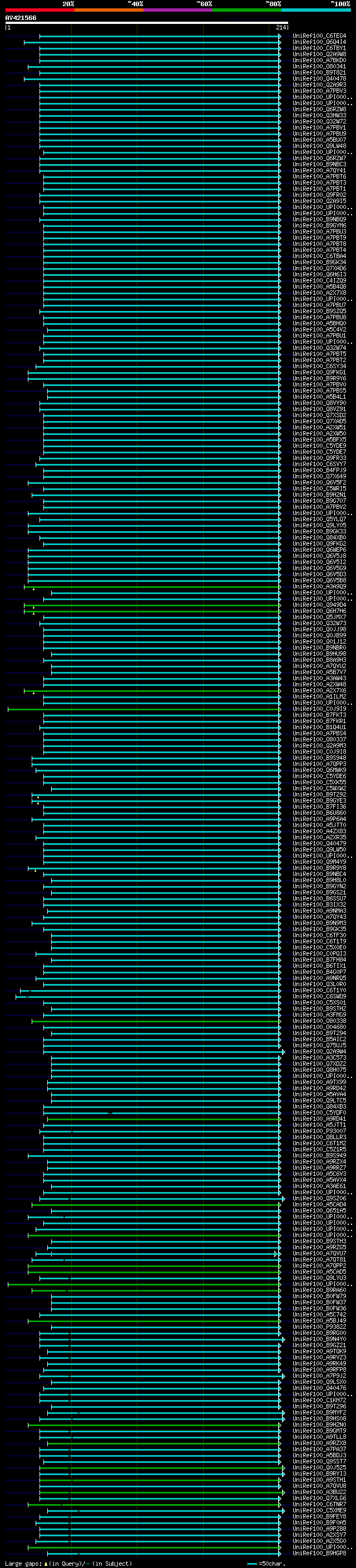Click the purple ~60% identity legend bar
Image resolution: width=356 pixels, height=1568 pixels.
pos(179,11)
